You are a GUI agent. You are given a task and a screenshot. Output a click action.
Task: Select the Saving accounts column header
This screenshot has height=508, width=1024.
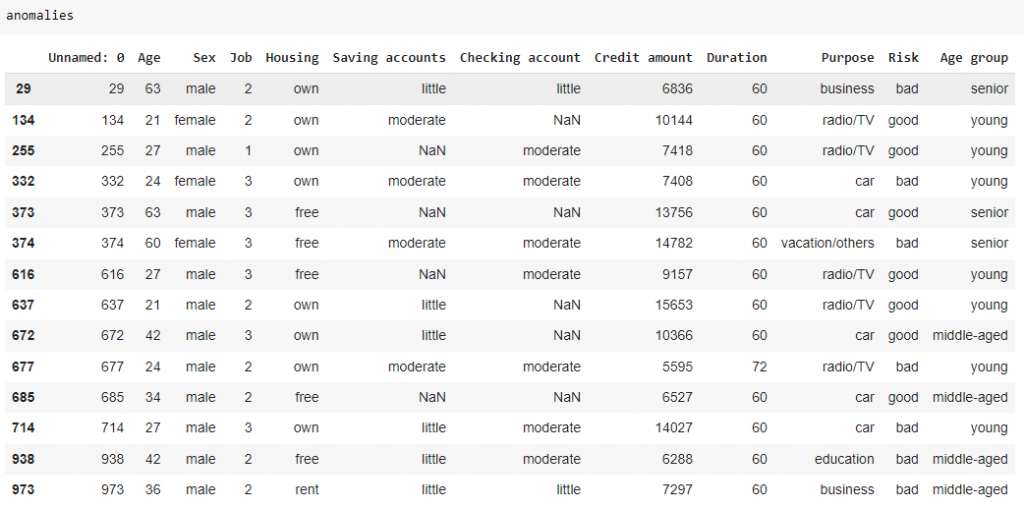(x=389, y=58)
